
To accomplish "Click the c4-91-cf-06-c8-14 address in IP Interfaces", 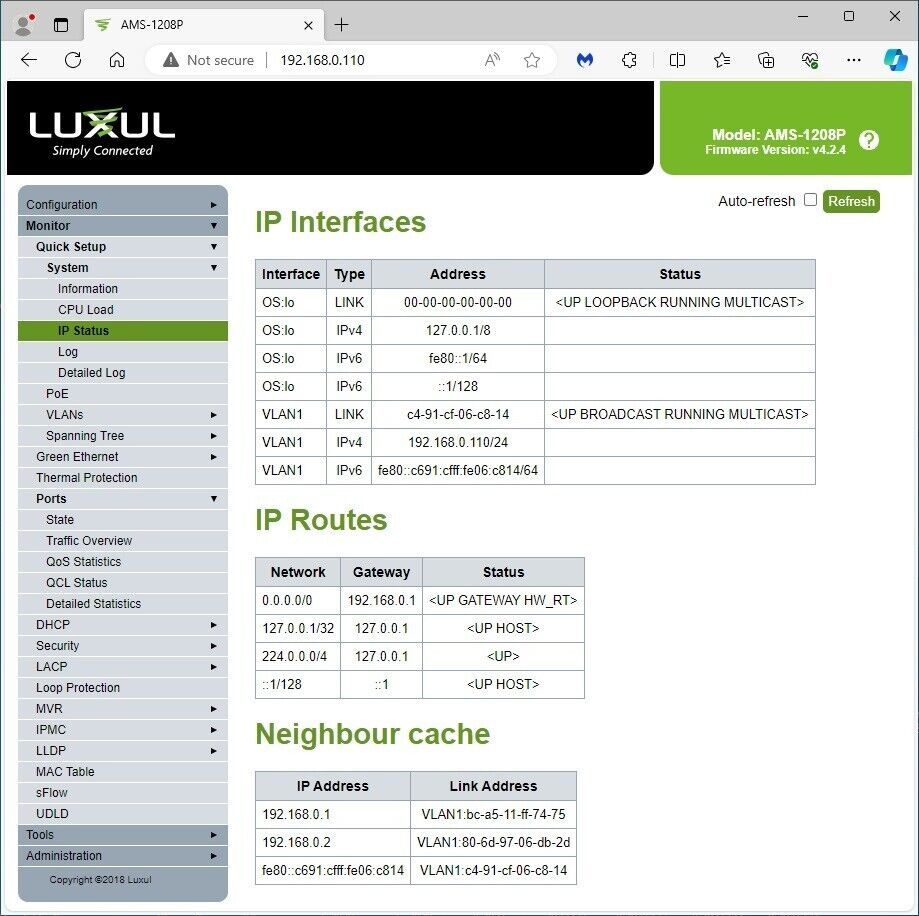I will [458, 414].
